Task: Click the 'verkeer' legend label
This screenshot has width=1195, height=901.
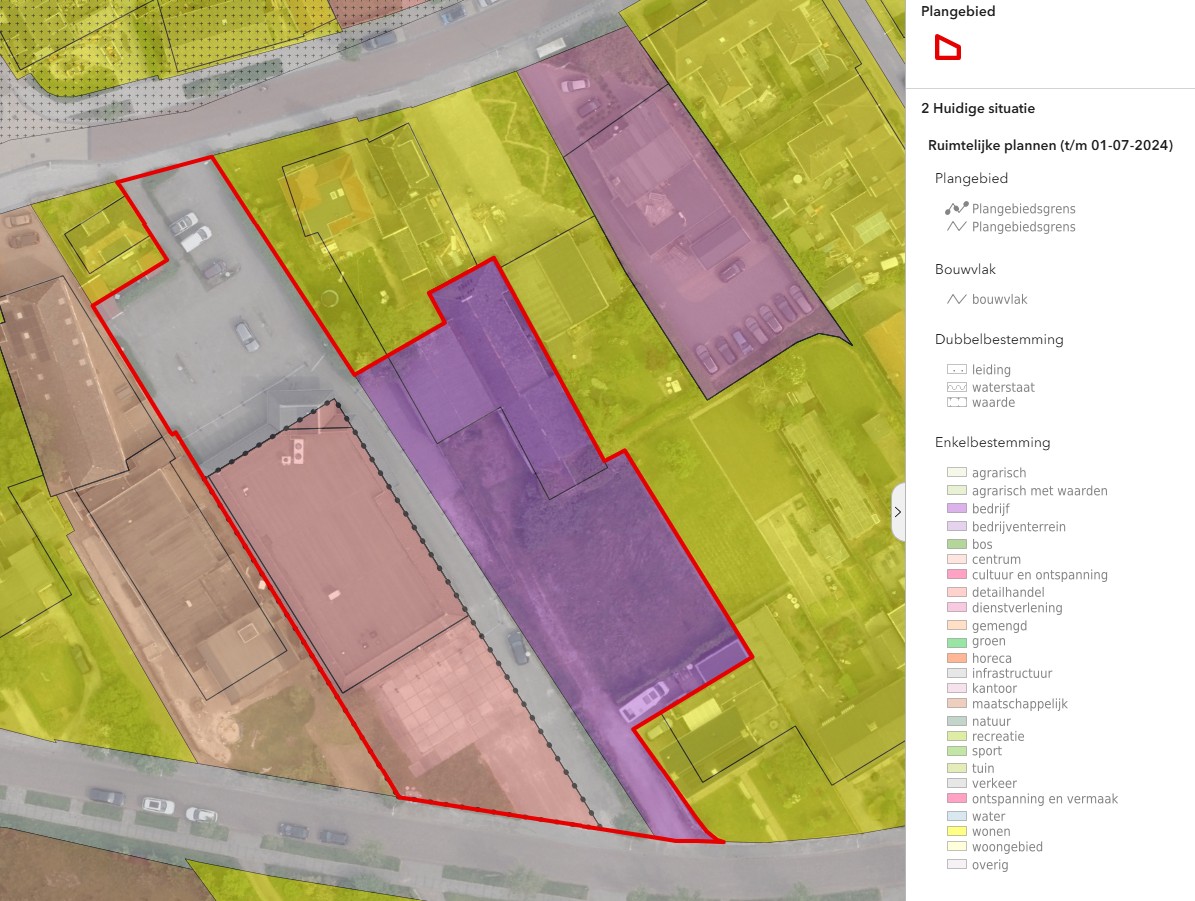Action: pos(994,784)
